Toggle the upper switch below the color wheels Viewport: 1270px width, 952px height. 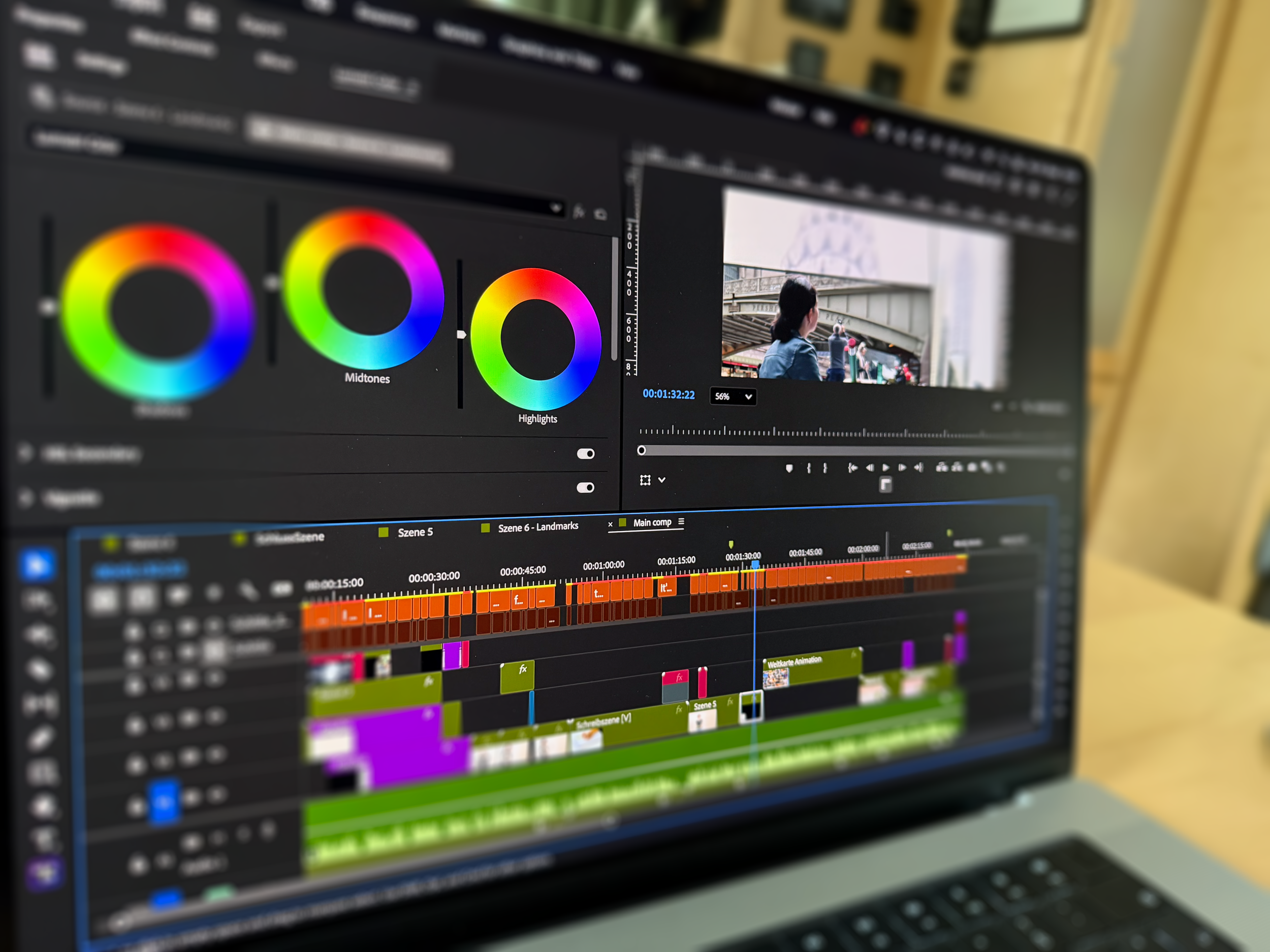(585, 454)
